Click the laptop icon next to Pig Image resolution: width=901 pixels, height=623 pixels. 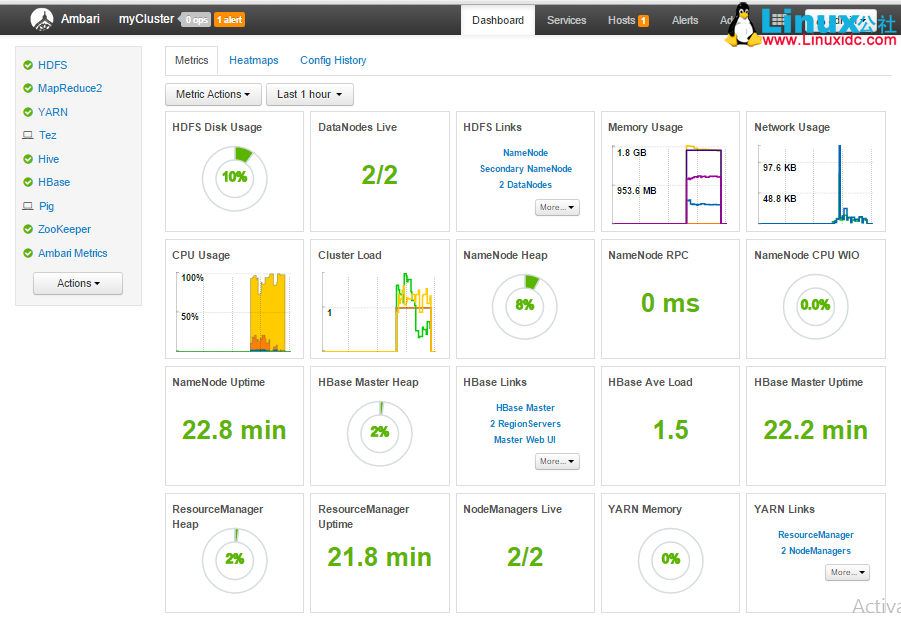(x=28, y=206)
